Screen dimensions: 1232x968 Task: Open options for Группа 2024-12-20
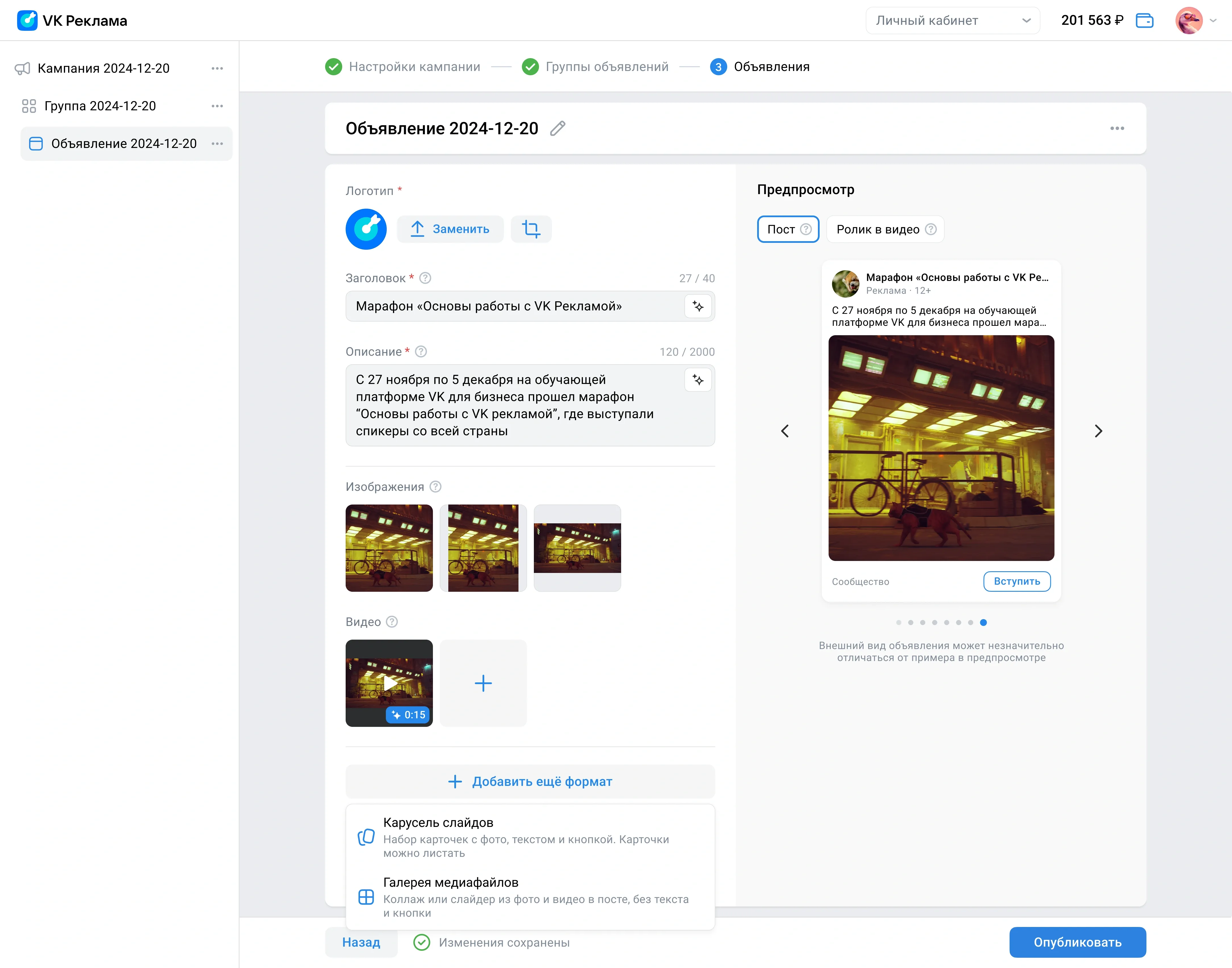click(x=217, y=106)
